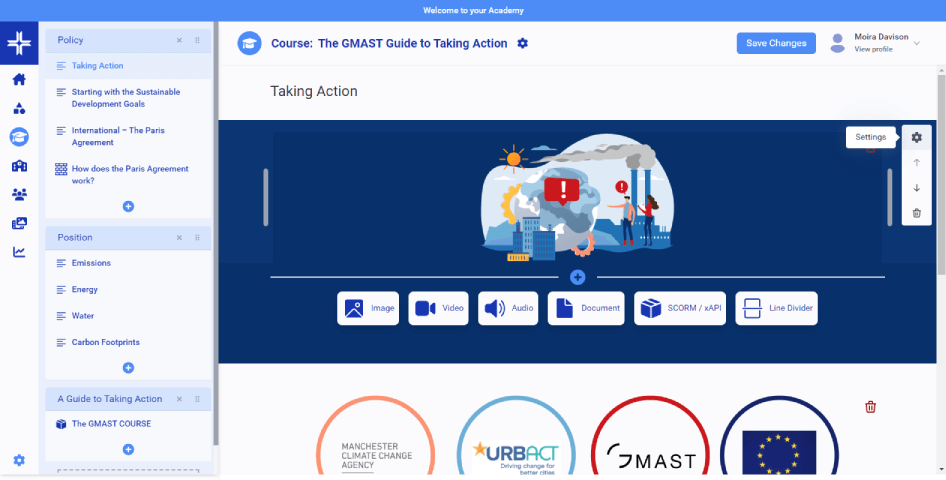Expand the Moira Davison profile dropdown

coord(918,43)
